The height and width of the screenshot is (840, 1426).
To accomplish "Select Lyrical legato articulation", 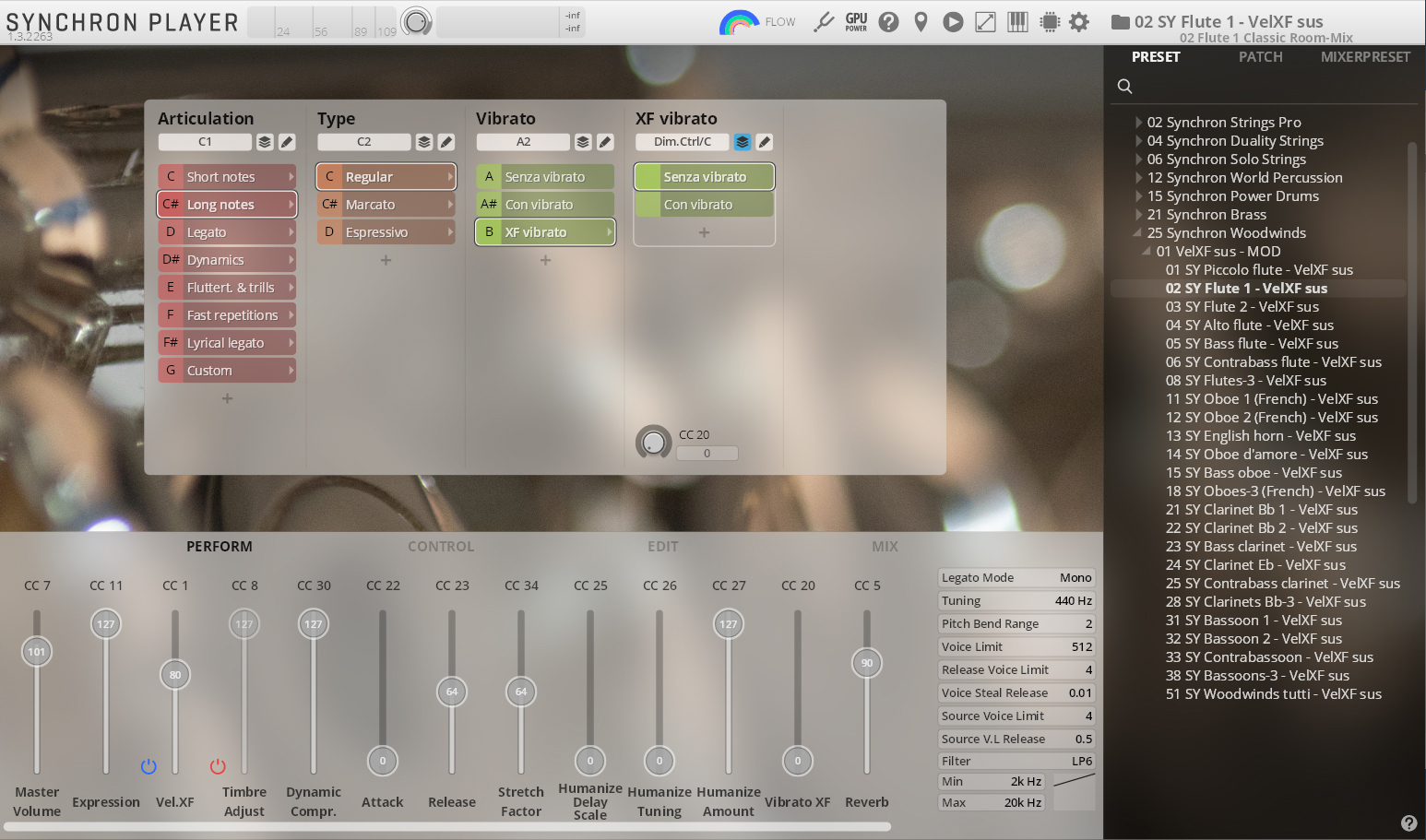I will coord(227,343).
